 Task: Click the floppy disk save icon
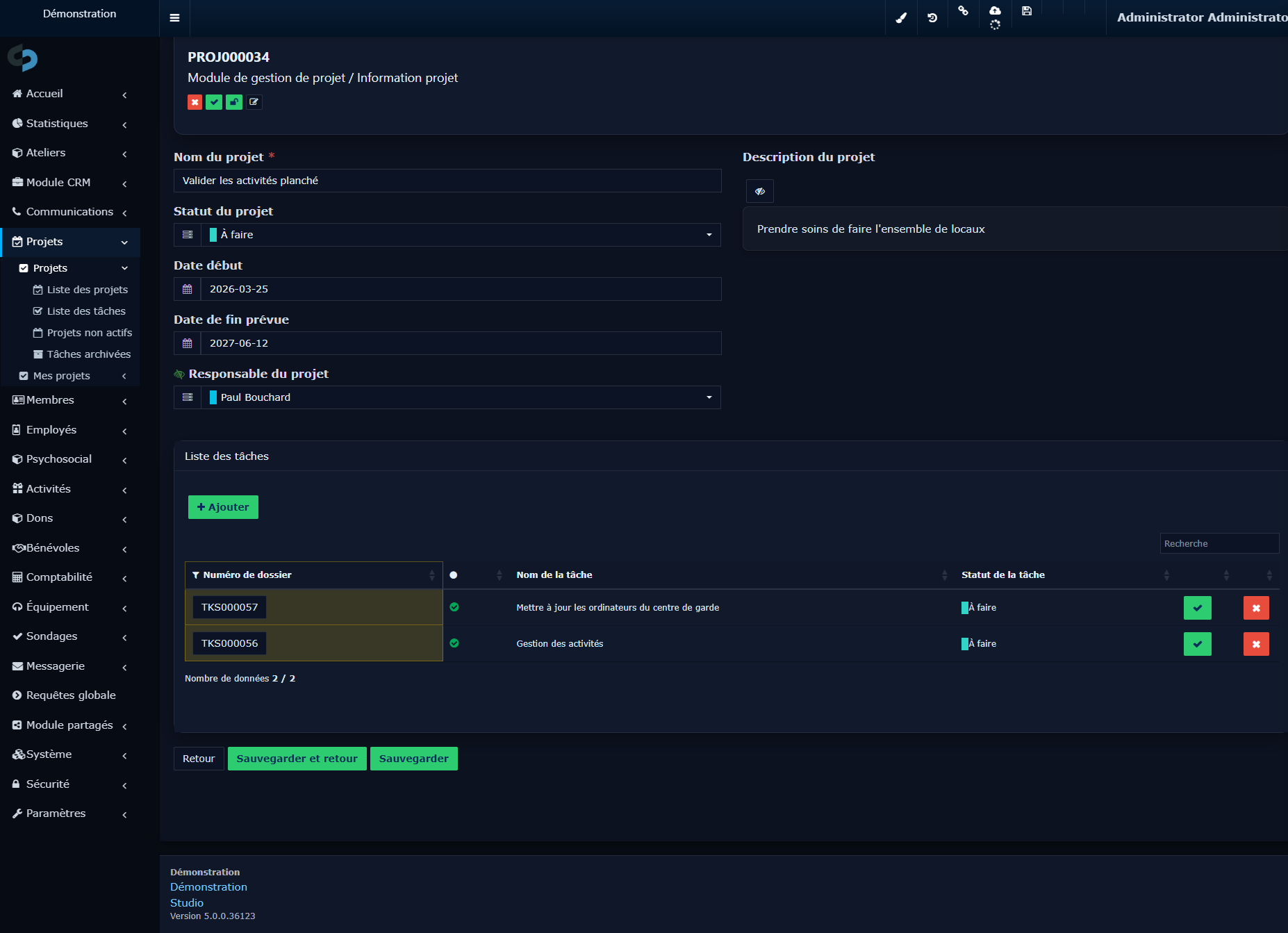[x=1027, y=10]
